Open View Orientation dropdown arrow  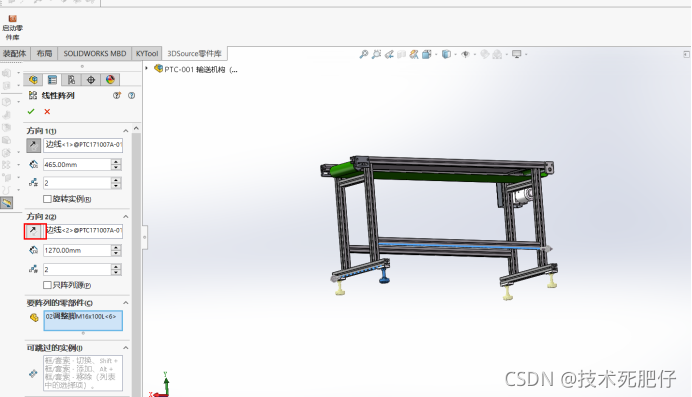point(436,55)
